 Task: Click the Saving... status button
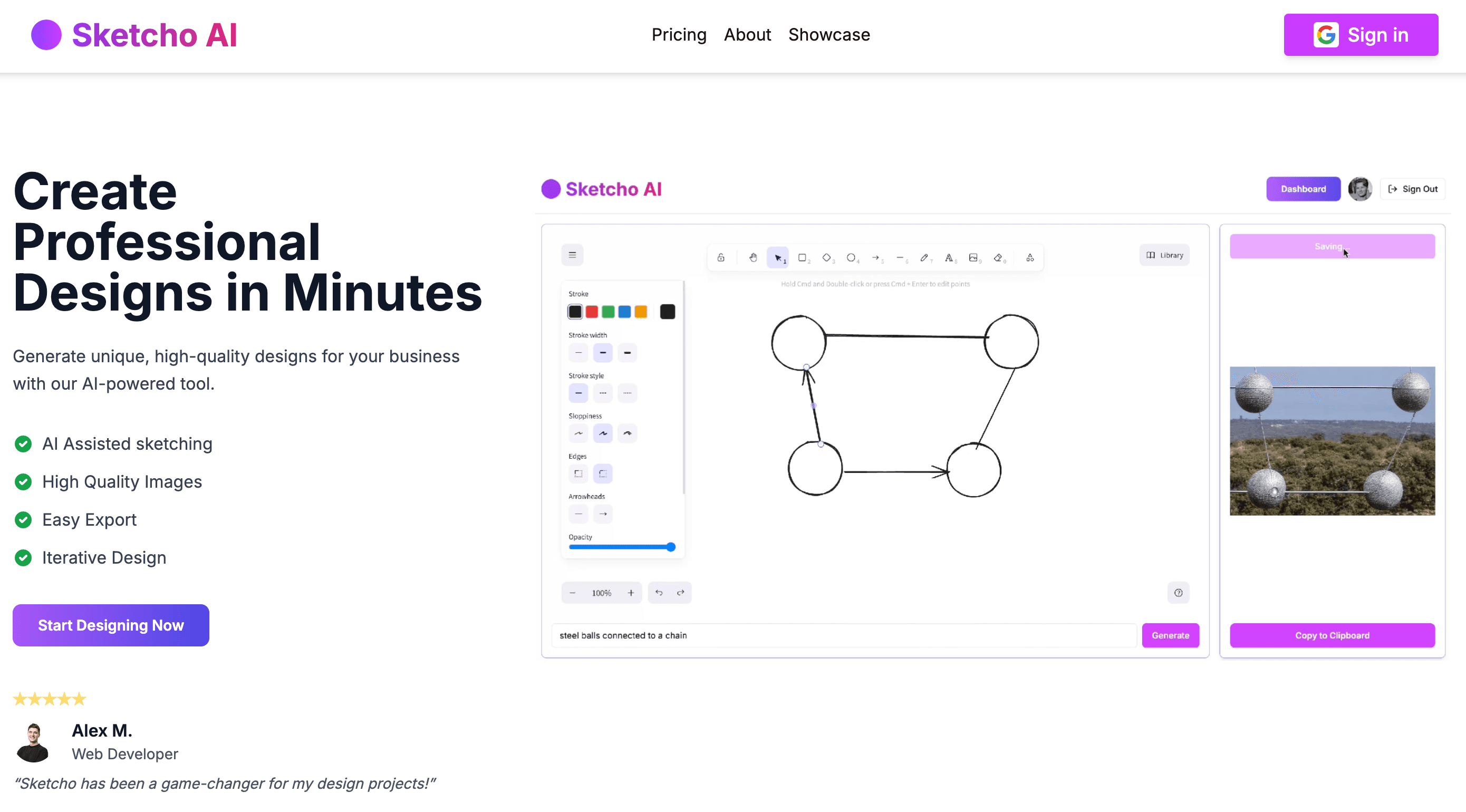[1332, 246]
